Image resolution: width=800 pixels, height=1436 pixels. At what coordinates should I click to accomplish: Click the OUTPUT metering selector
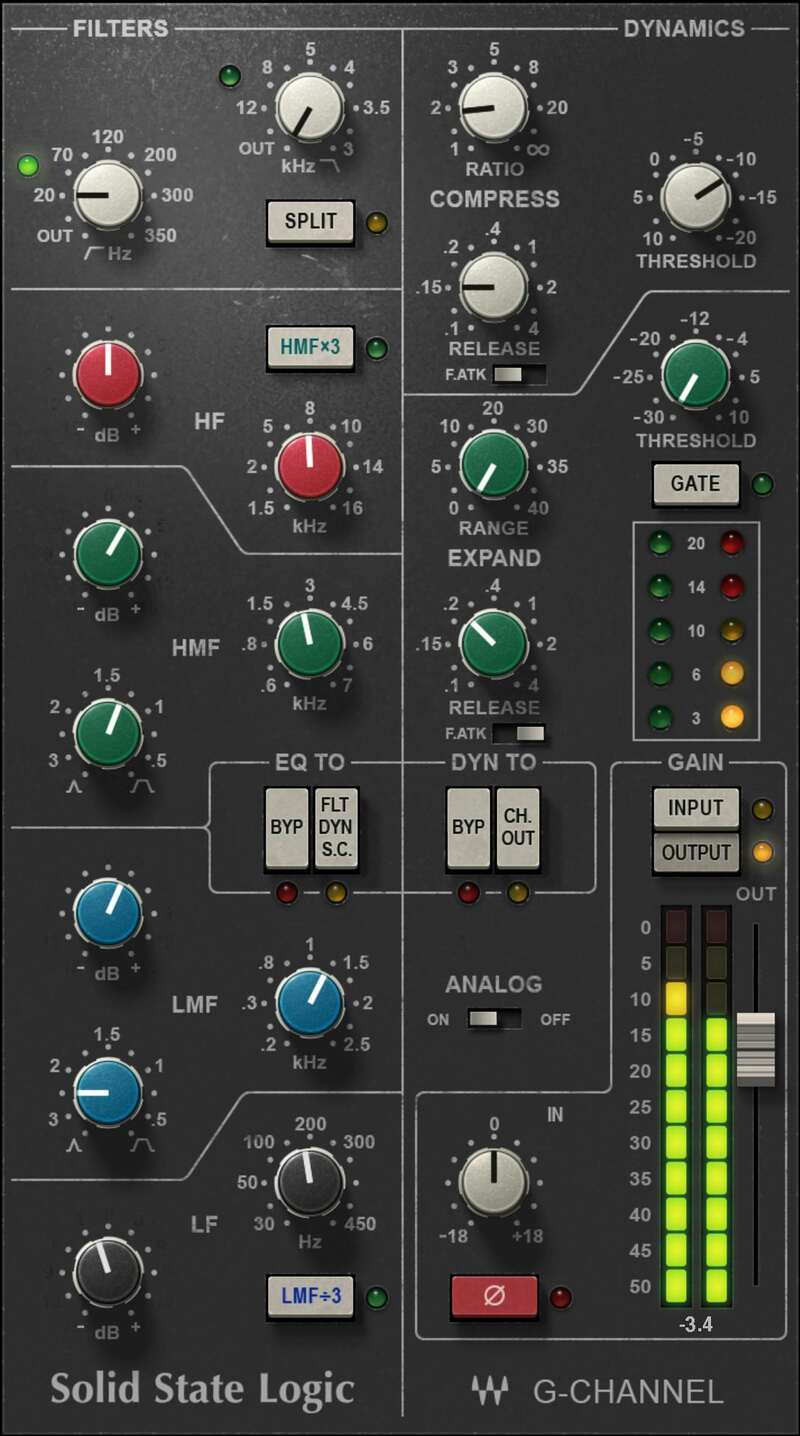(695, 854)
